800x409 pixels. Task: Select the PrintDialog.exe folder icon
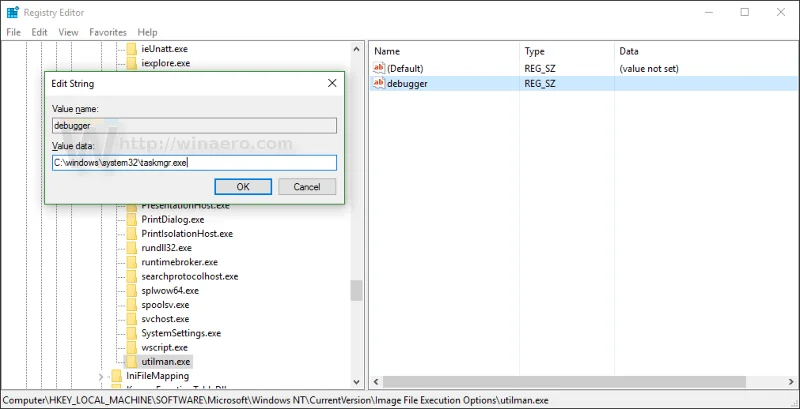coord(132,219)
